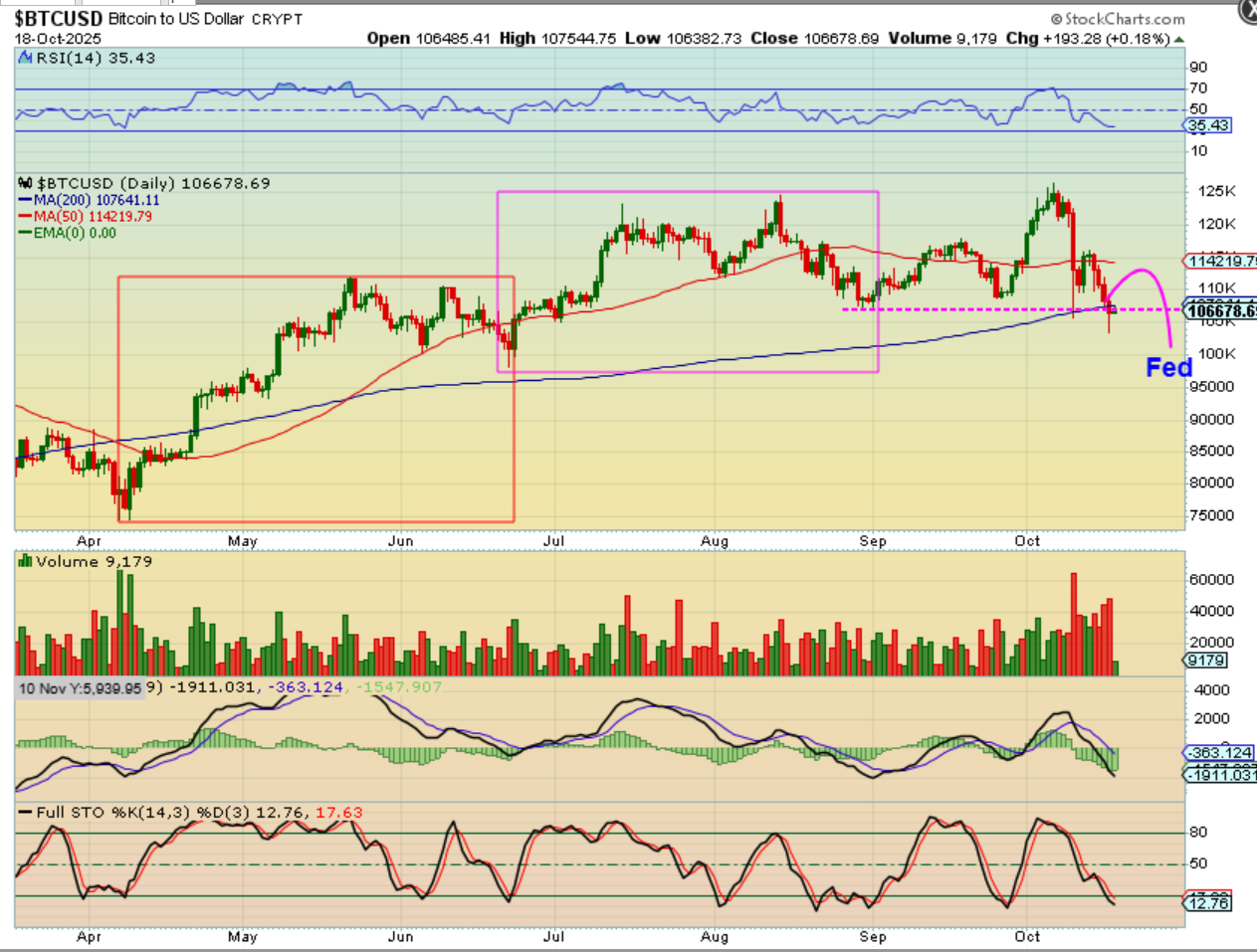Click the green EMA(0) legend line marker
Viewport: 1257px width, 952px height.
(26, 233)
